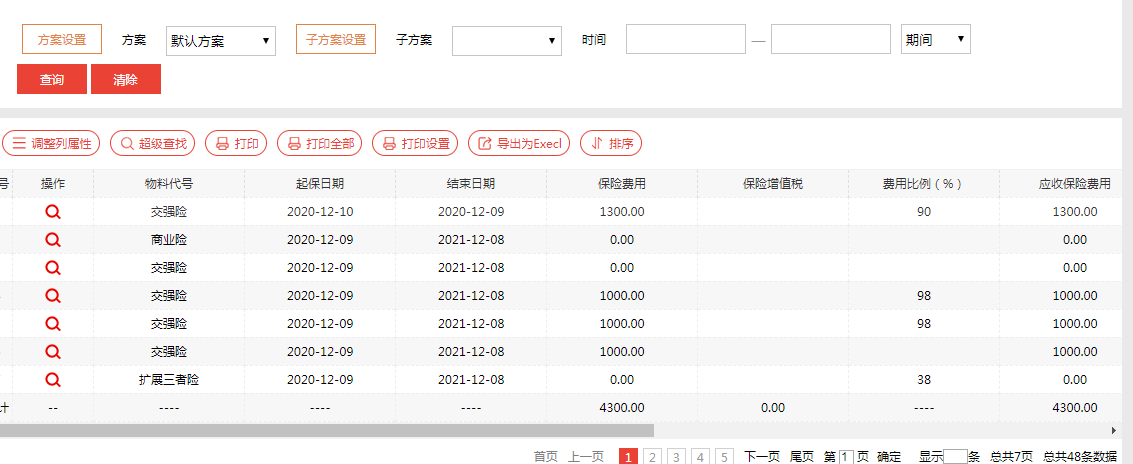Click 确定 to jump to page
The width and height of the screenshot is (1133, 464).
[x=889, y=457]
